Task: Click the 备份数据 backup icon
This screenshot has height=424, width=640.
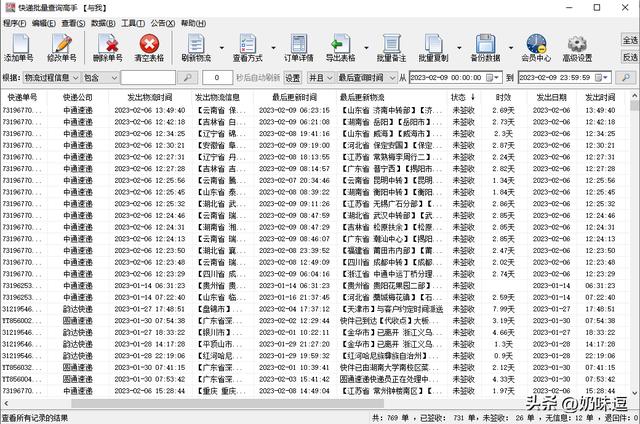Action: pyautogui.click(x=485, y=48)
